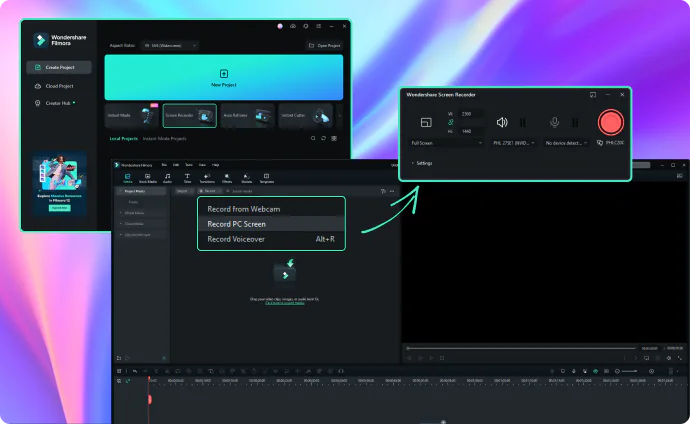
Task: Click the import media folder icon in drop area
Action: point(285,271)
